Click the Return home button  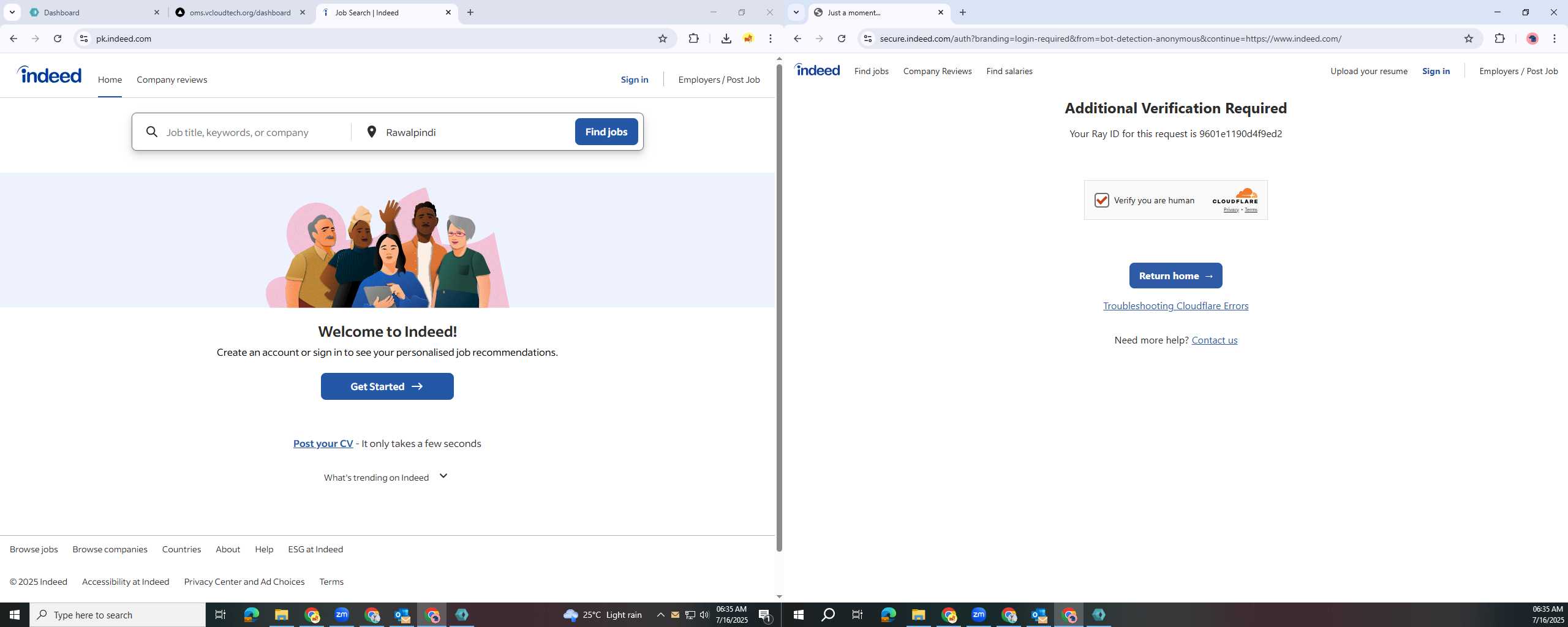click(x=1175, y=276)
